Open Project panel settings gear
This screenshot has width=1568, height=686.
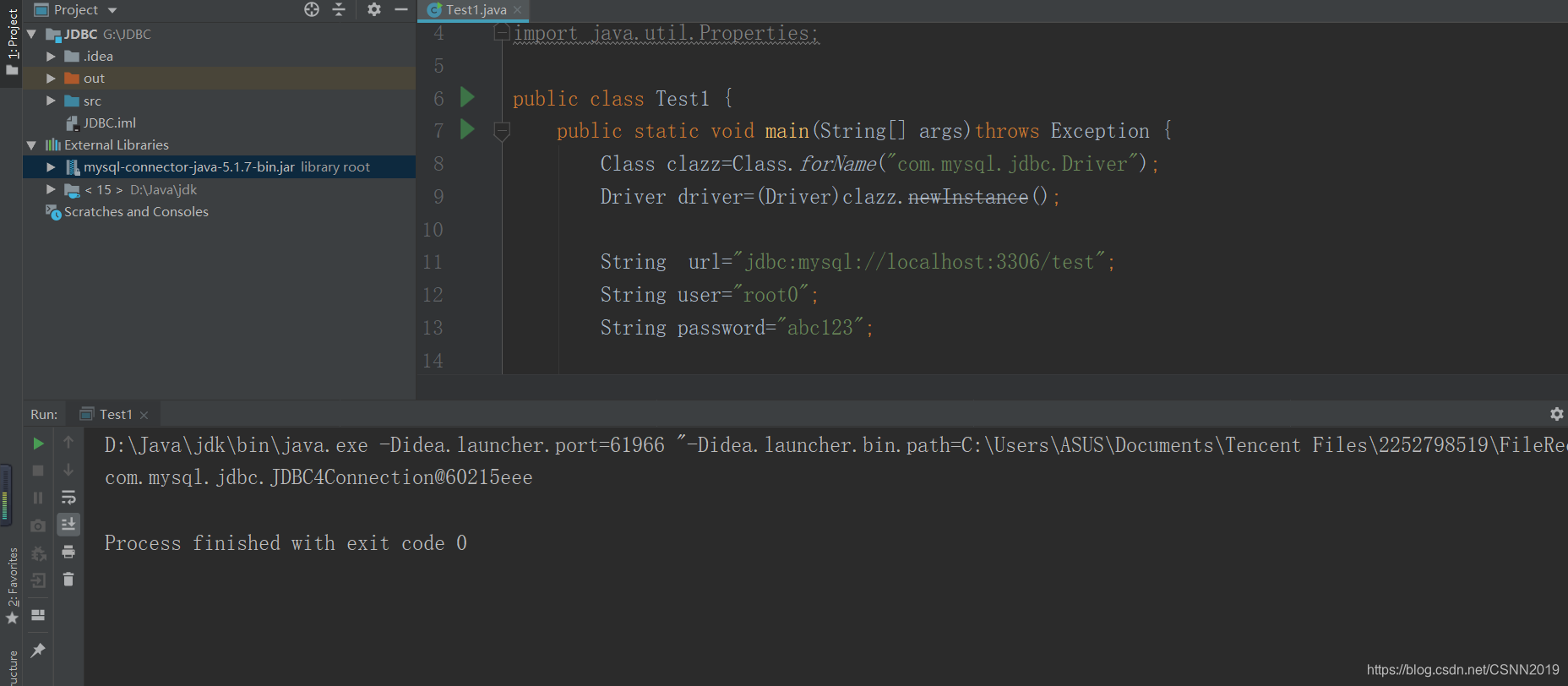[x=374, y=9]
